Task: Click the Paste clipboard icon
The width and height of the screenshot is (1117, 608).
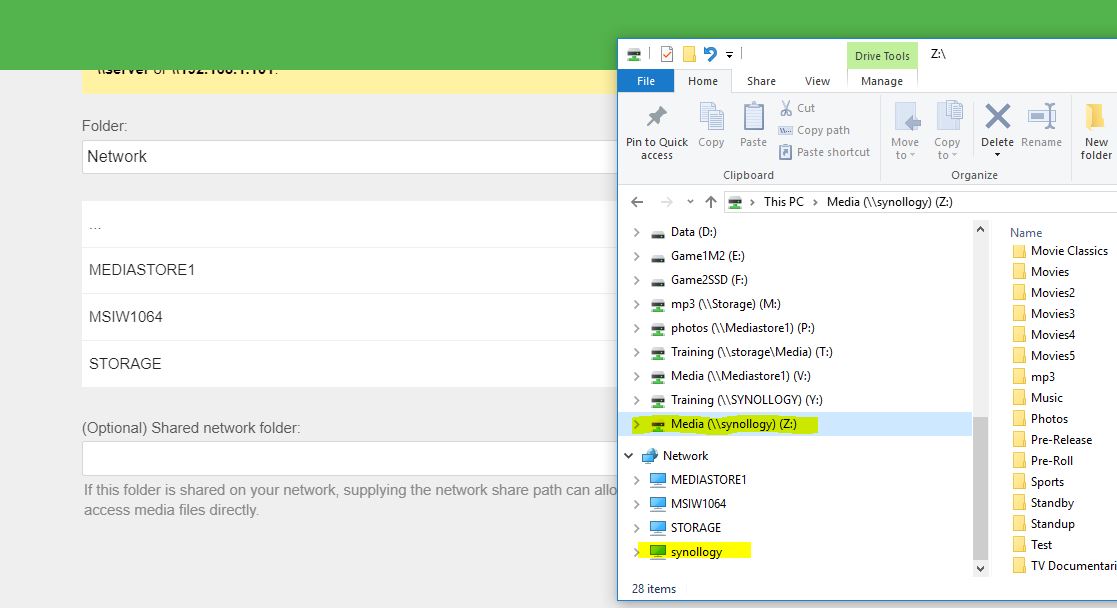Action: [x=753, y=117]
